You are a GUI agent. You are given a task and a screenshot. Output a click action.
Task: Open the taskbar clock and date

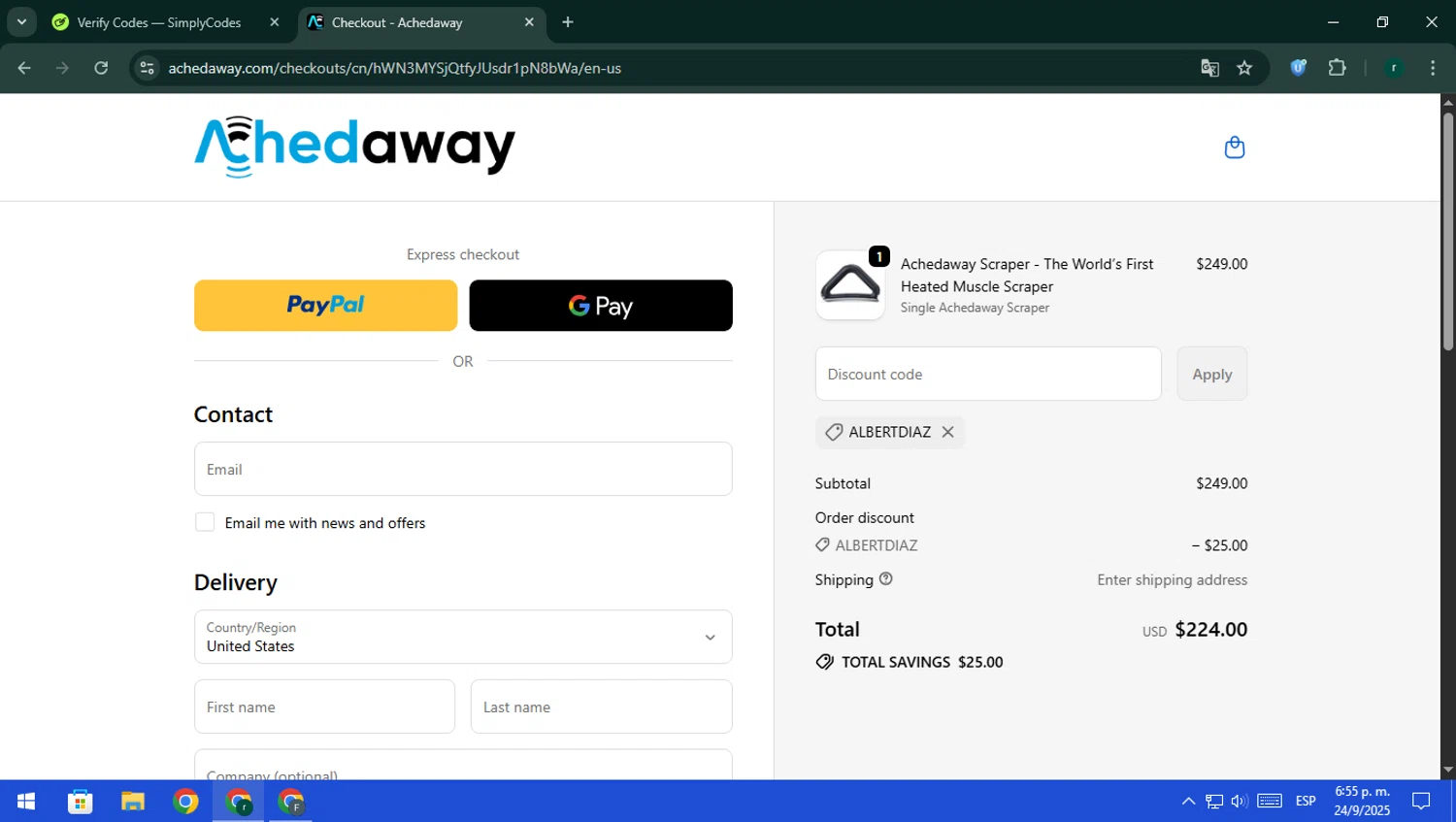[1362, 802]
